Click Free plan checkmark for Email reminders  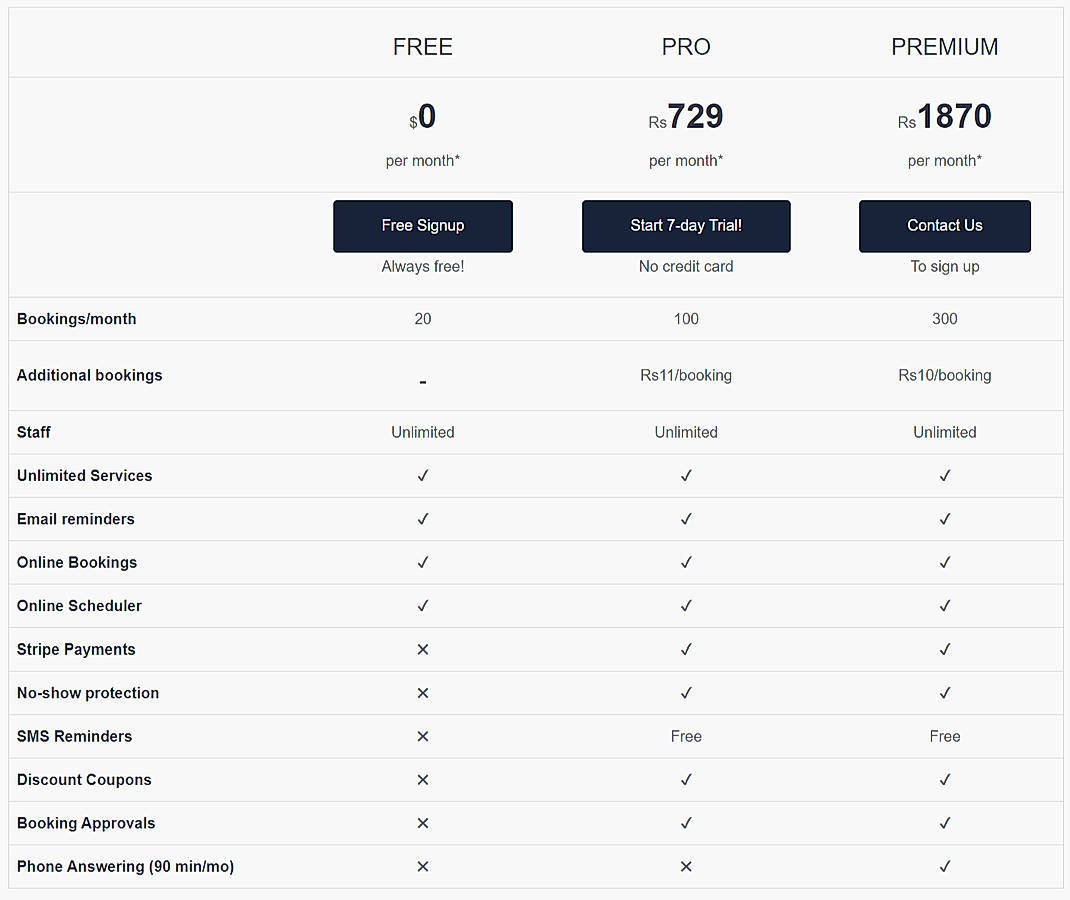(422, 519)
